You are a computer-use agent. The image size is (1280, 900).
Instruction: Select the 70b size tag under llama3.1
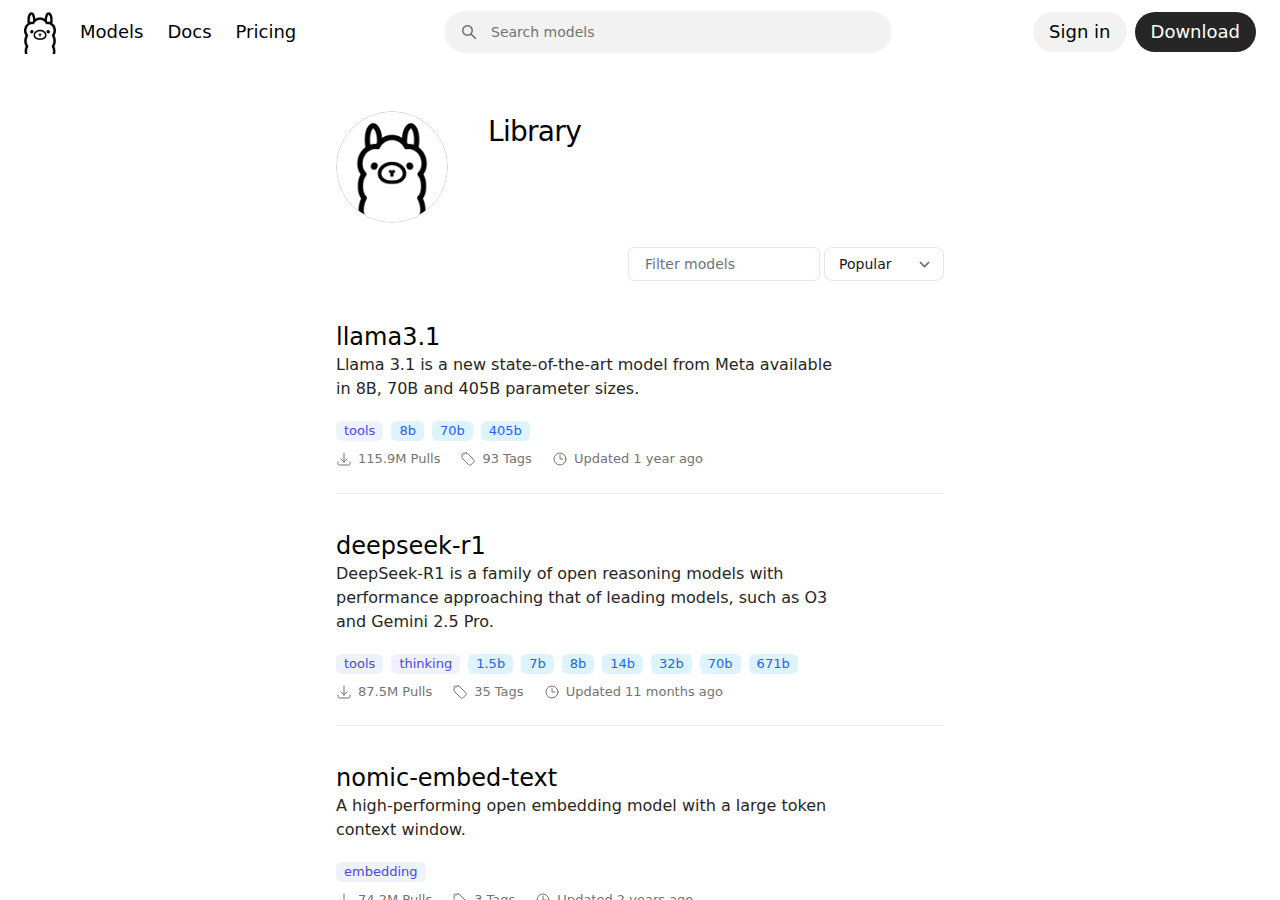453,431
